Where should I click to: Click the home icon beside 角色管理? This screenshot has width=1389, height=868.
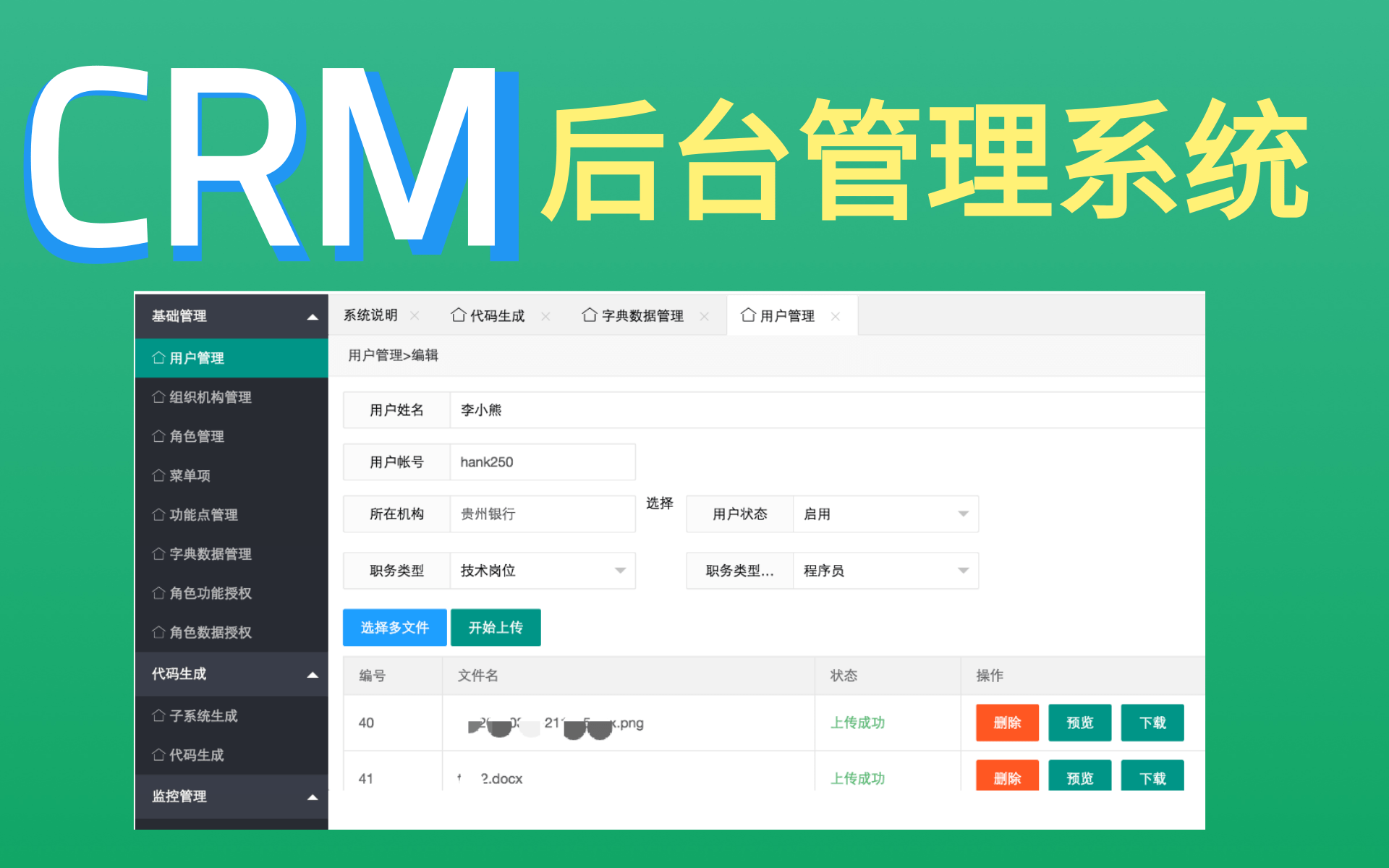[x=158, y=435]
